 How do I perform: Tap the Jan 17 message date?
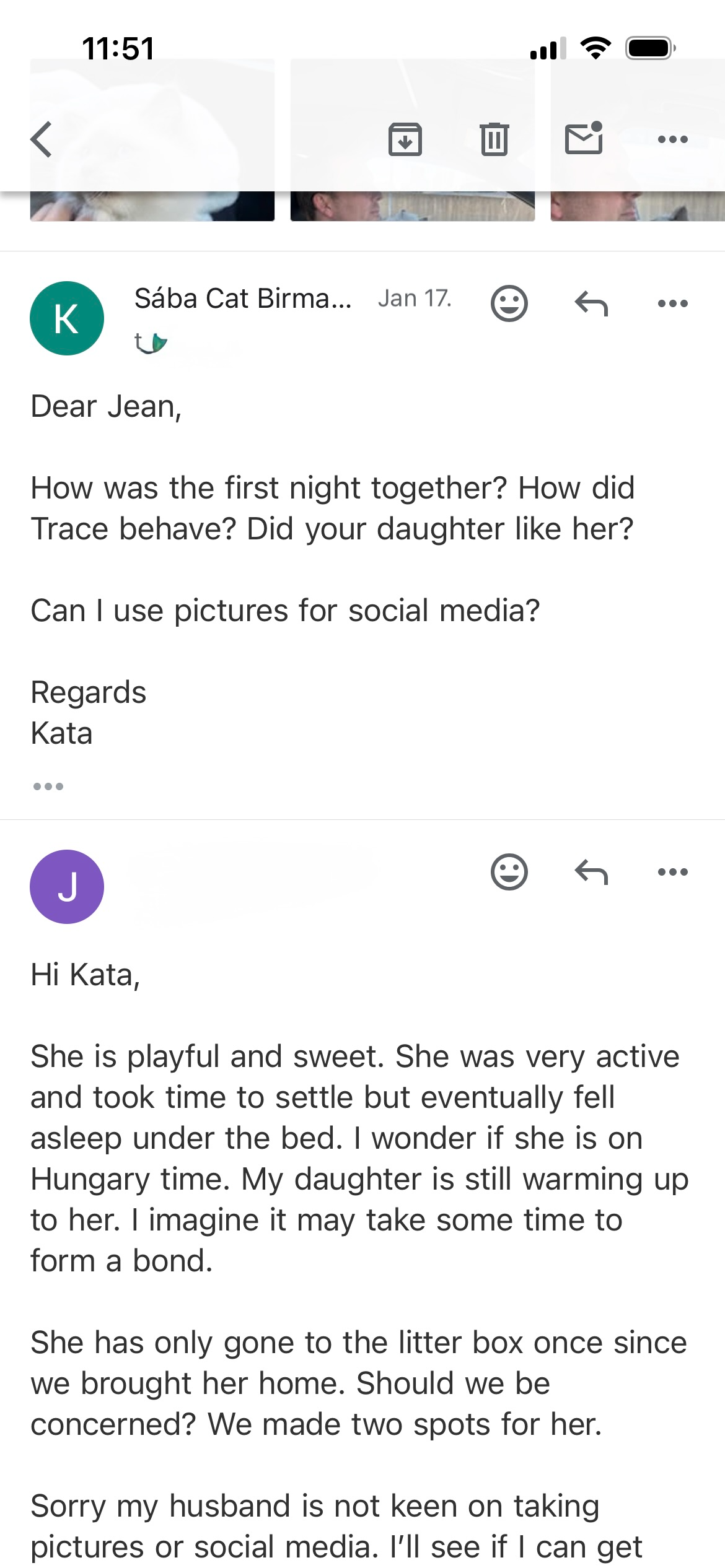click(x=414, y=298)
